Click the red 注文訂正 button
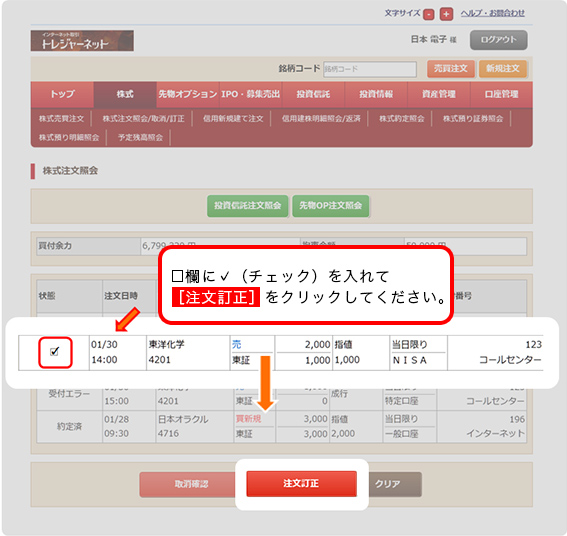 click(301, 484)
